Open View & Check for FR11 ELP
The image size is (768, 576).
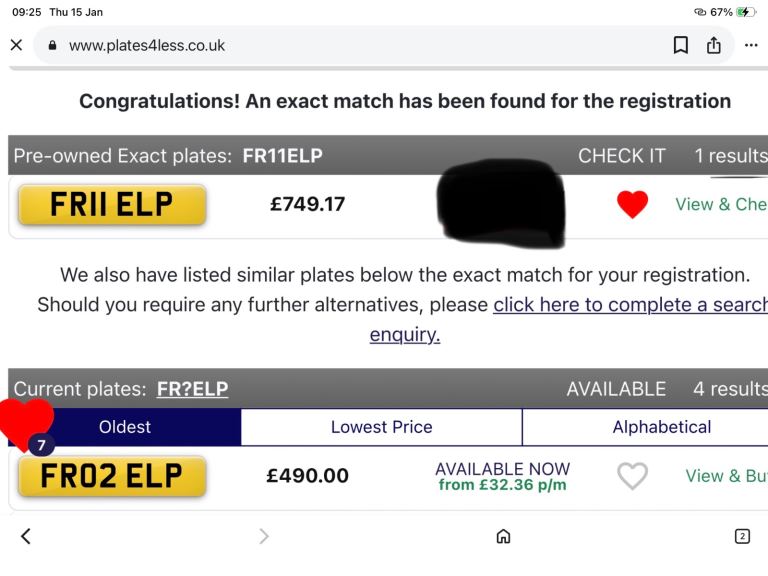point(720,204)
